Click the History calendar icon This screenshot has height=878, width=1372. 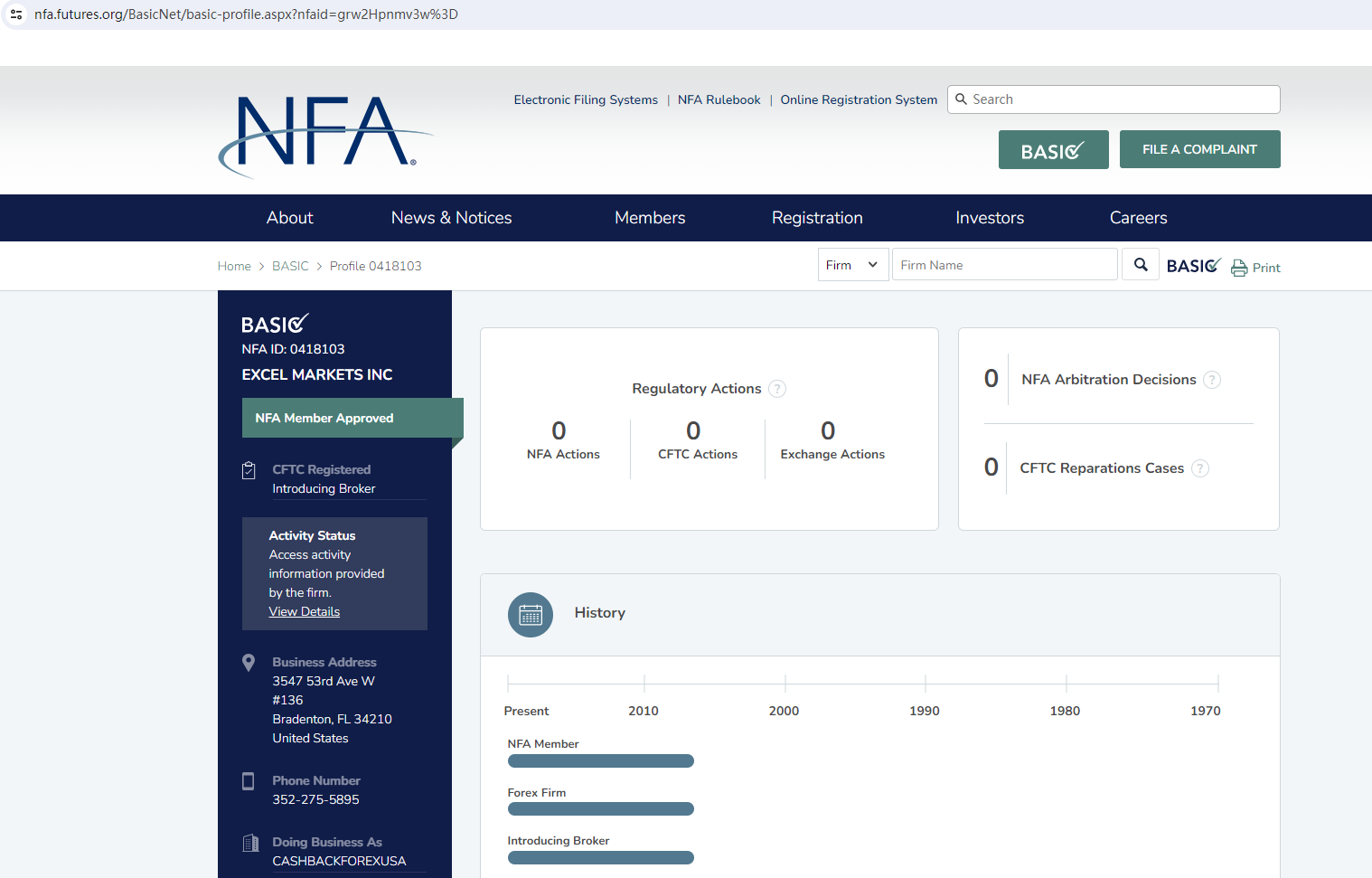click(x=531, y=615)
